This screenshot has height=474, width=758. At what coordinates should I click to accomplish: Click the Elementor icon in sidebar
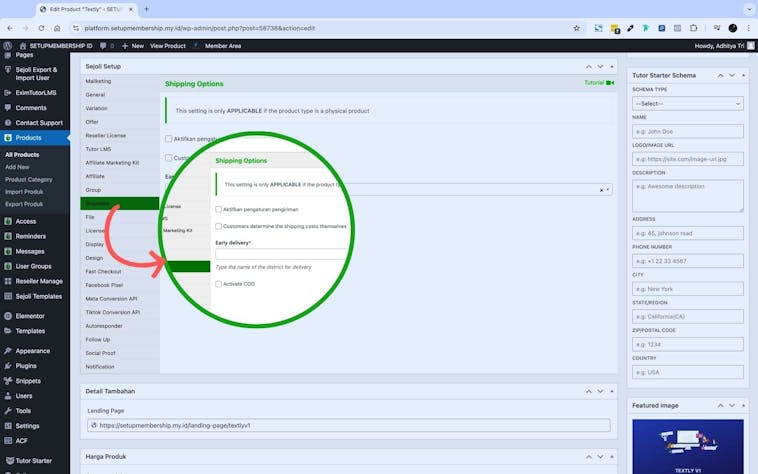coord(9,316)
